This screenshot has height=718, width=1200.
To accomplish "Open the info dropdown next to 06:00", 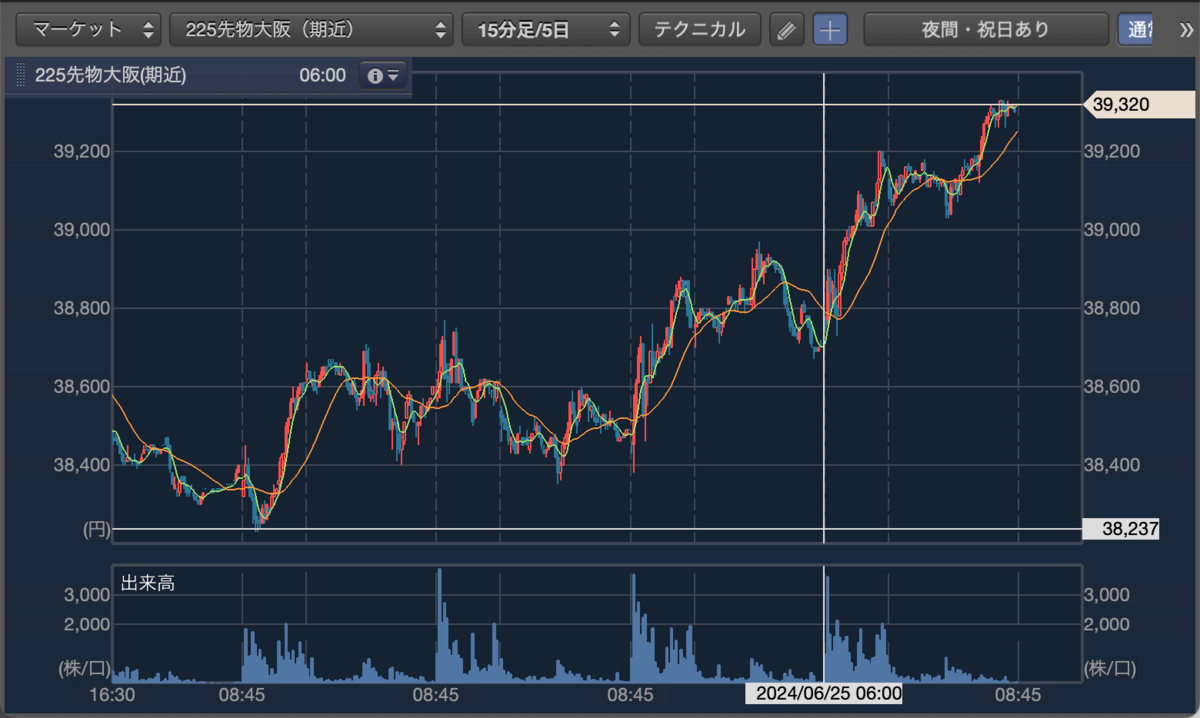I will (384, 75).
